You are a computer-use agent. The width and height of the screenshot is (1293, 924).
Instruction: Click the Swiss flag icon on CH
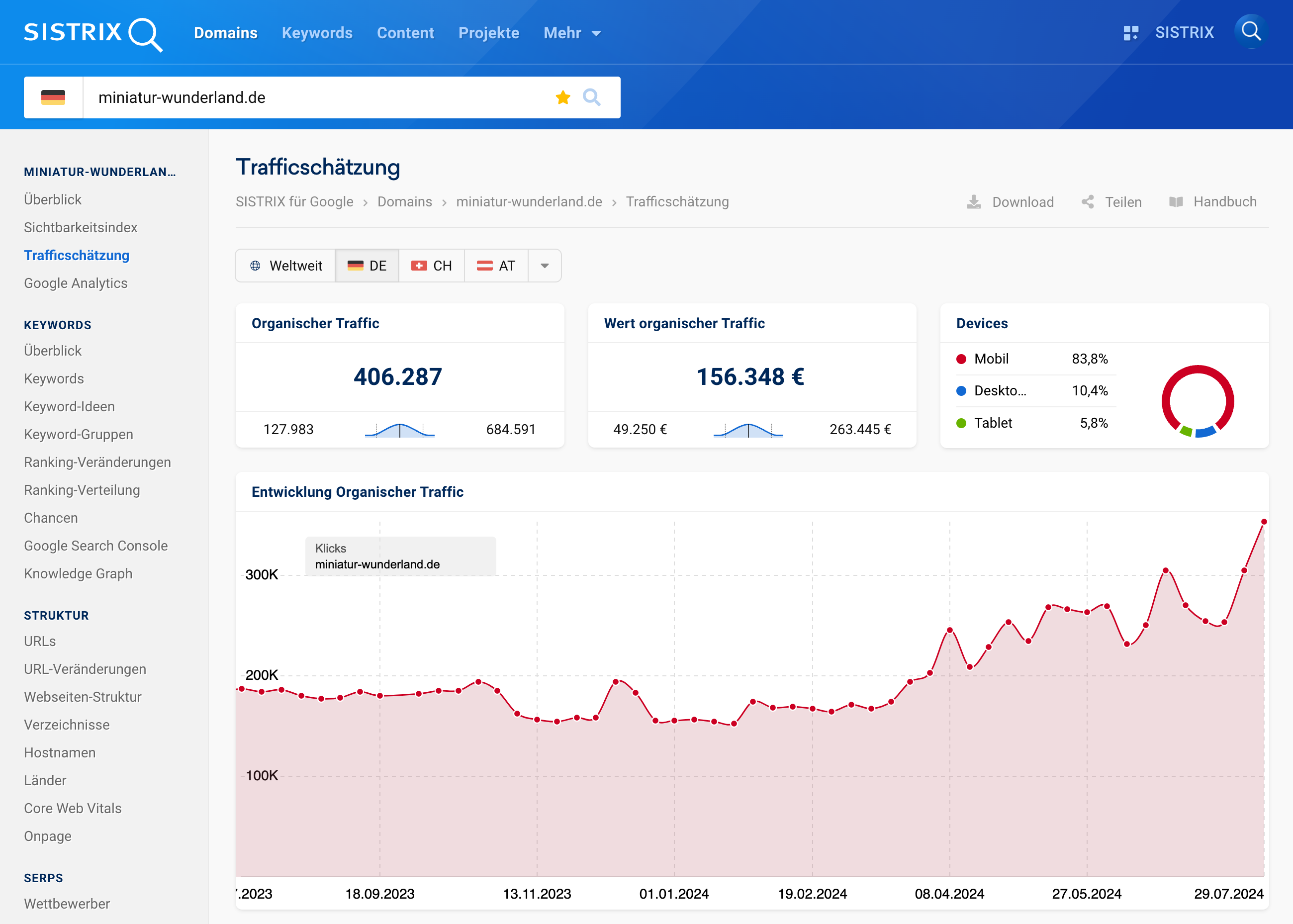[x=419, y=266]
